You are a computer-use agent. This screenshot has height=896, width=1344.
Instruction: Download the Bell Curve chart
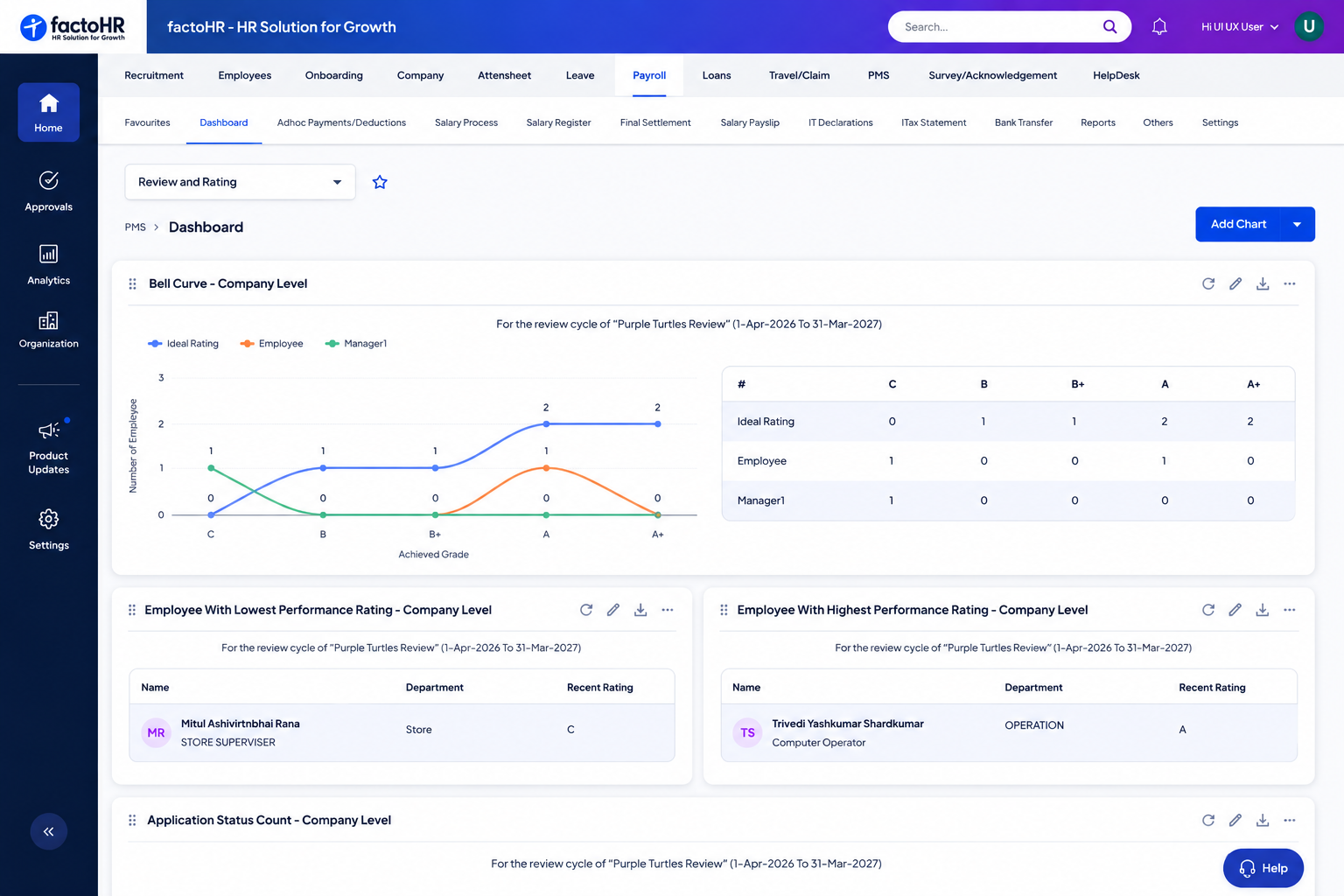[1263, 283]
